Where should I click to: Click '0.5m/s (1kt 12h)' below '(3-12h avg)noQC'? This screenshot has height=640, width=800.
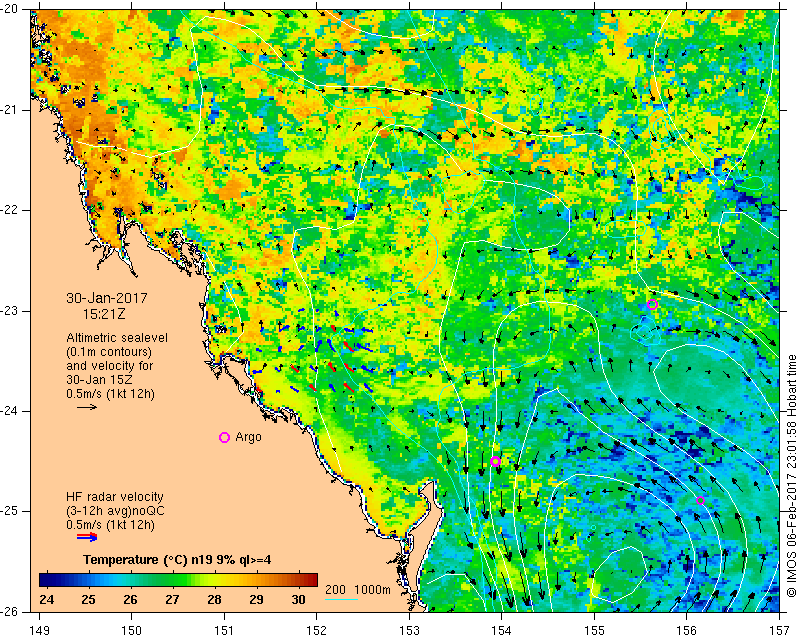pos(110,525)
